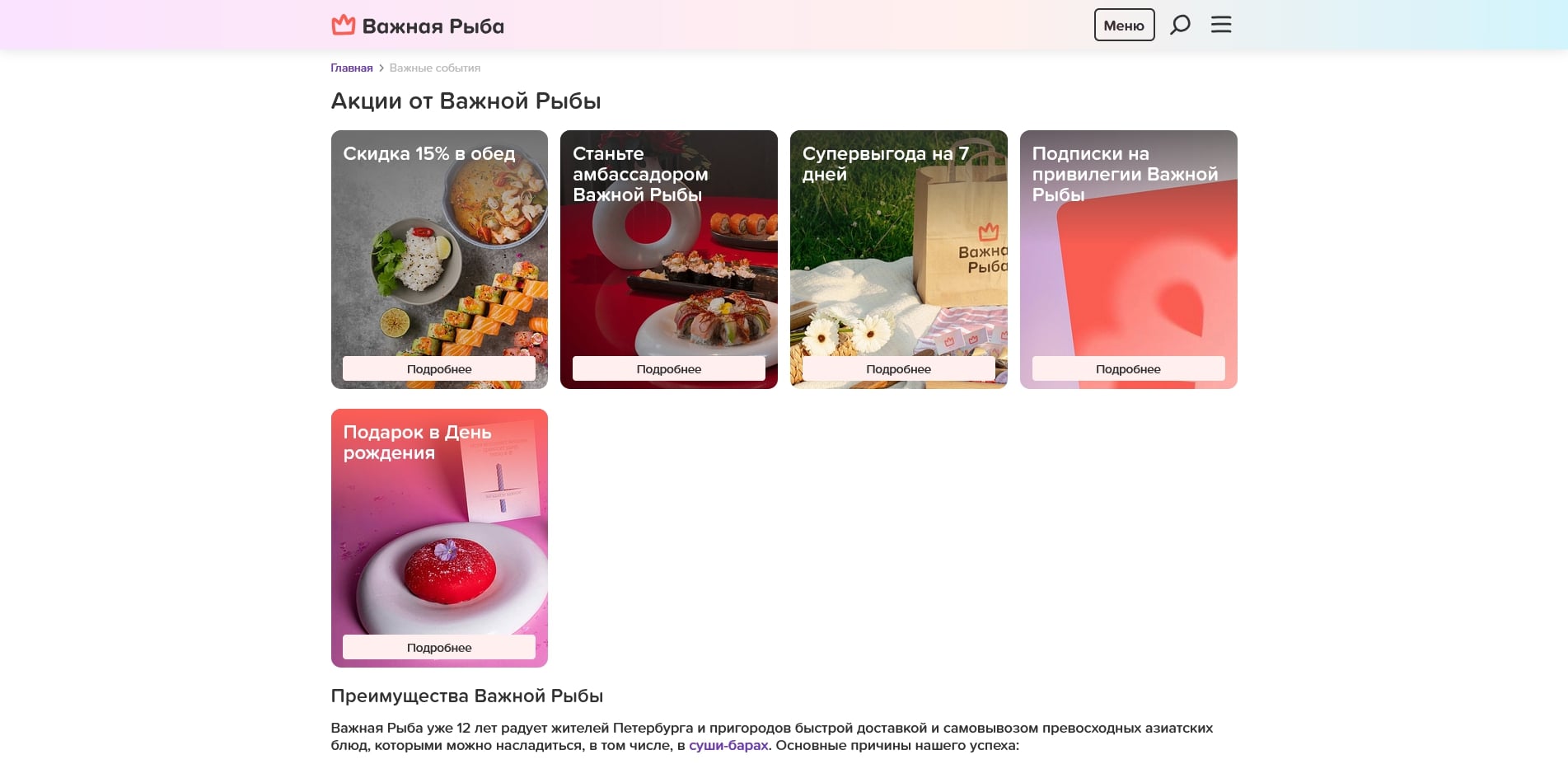Click the Акции от Важной Рыбы heading
The image size is (1568, 764).
click(x=466, y=101)
